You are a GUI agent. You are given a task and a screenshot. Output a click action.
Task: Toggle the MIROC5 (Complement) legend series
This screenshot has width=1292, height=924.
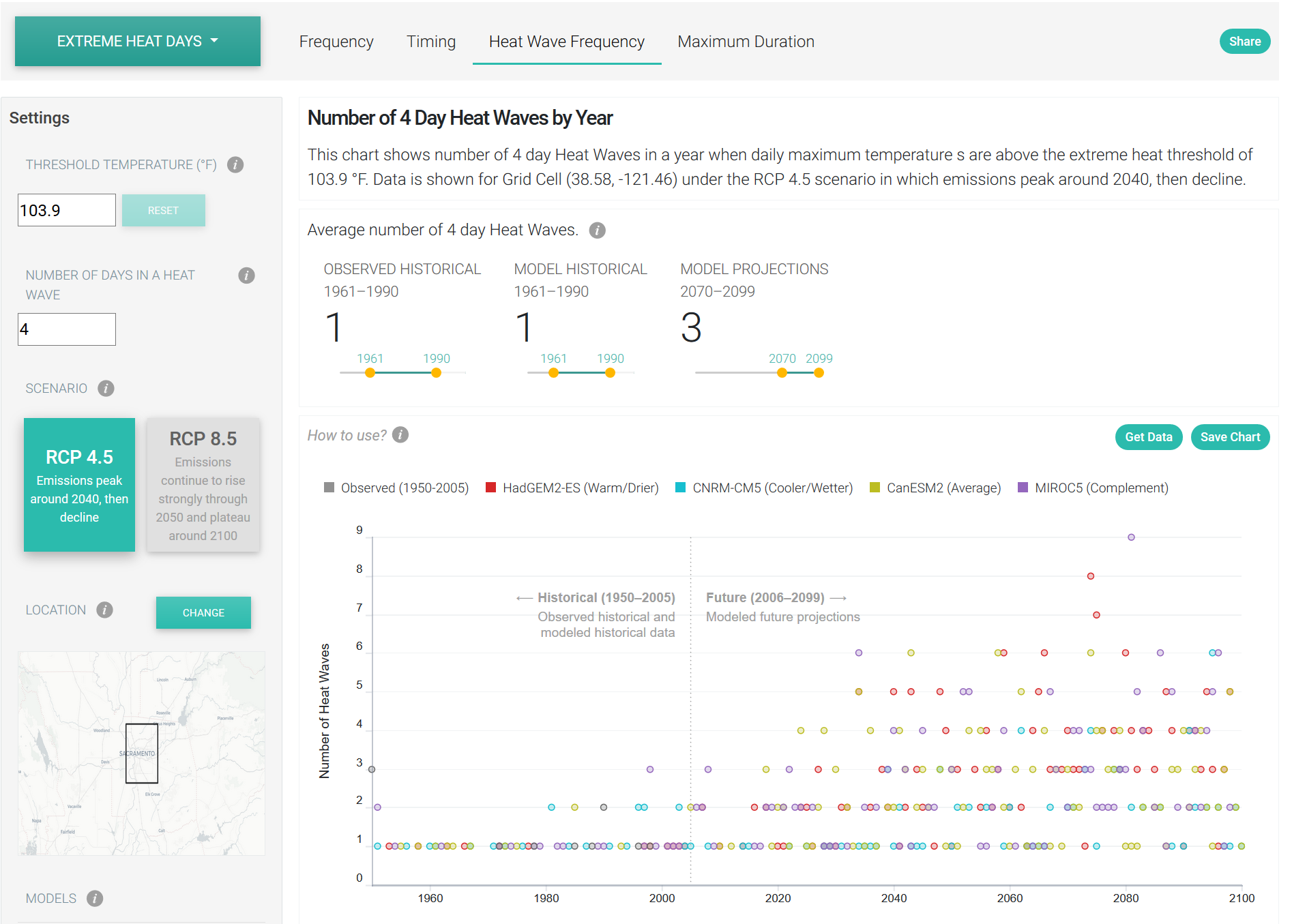[x=1093, y=488]
